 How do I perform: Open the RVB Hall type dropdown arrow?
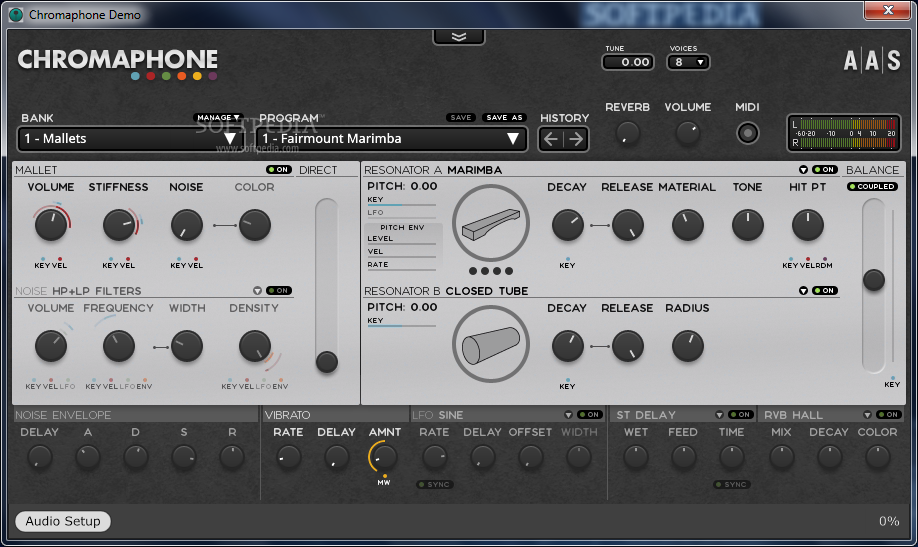click(x=867, y=415)
